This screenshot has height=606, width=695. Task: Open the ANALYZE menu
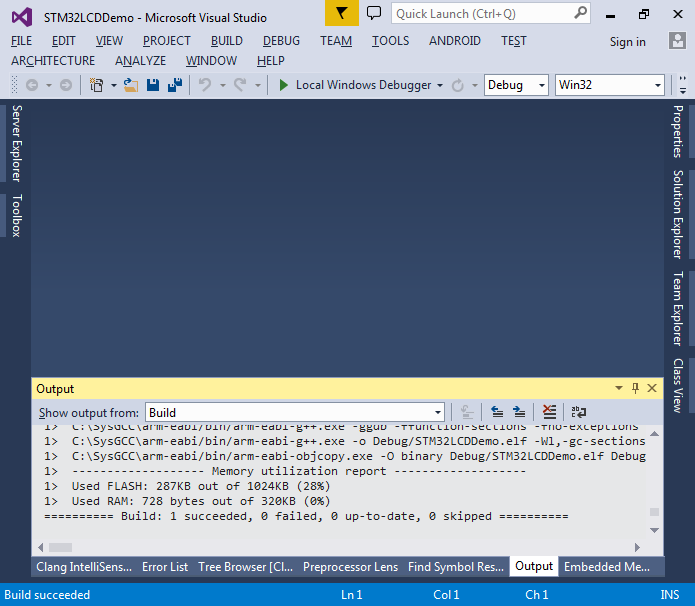coord(141,60)
